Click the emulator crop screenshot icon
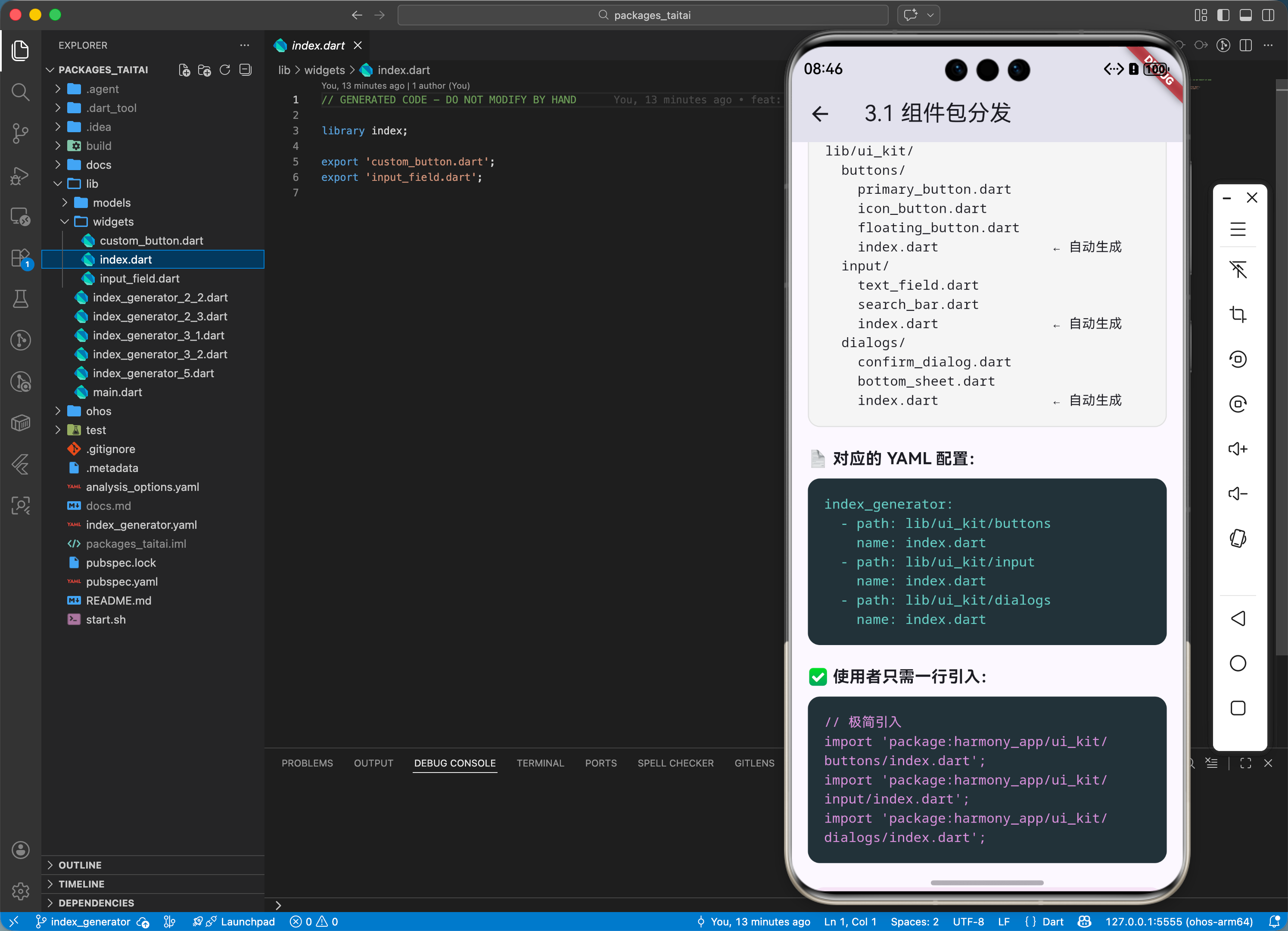This screenshot has width=1288, height=931. (1238, 314)
